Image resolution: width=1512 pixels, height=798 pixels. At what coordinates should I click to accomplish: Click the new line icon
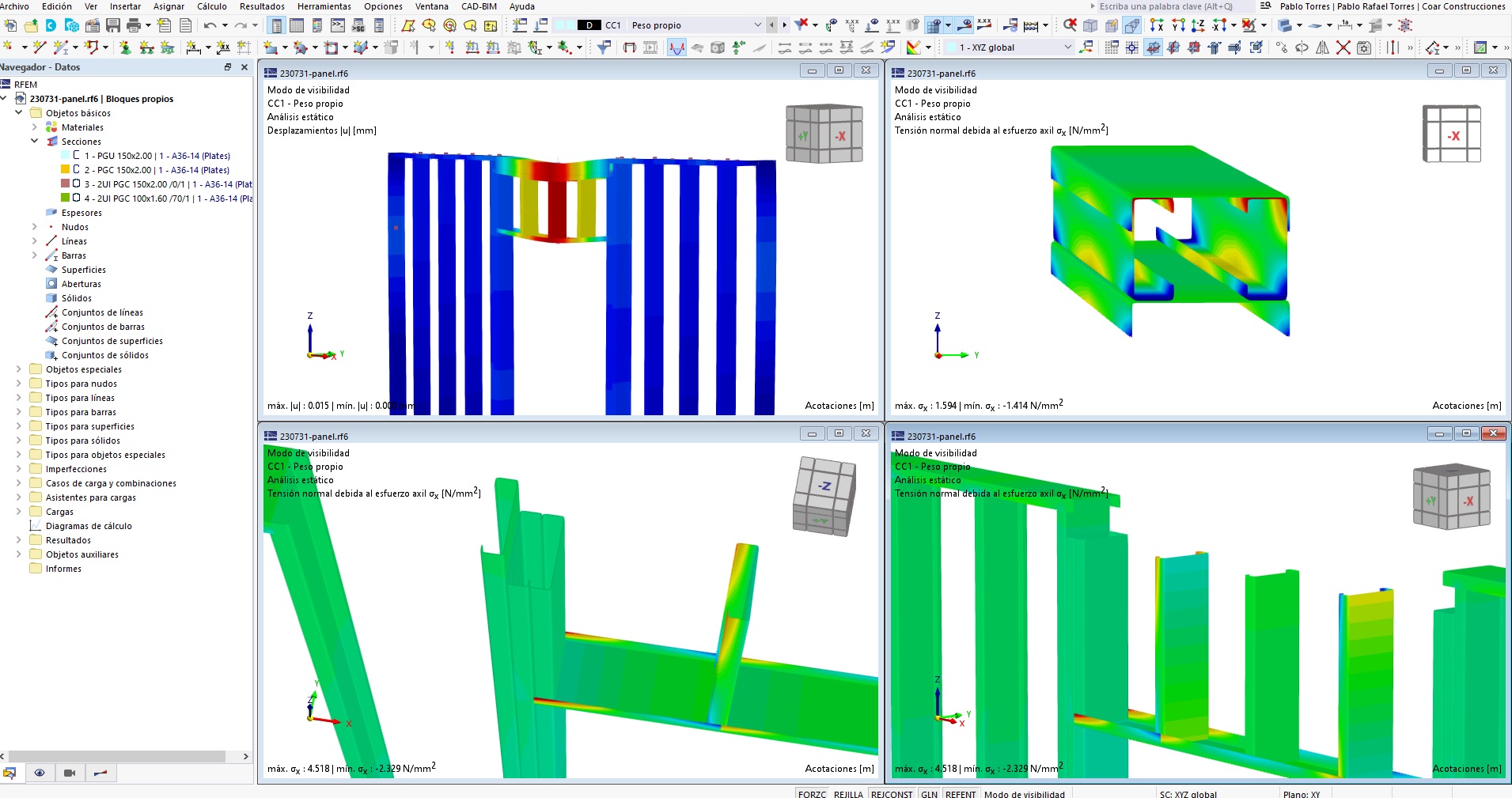(40, 47)
